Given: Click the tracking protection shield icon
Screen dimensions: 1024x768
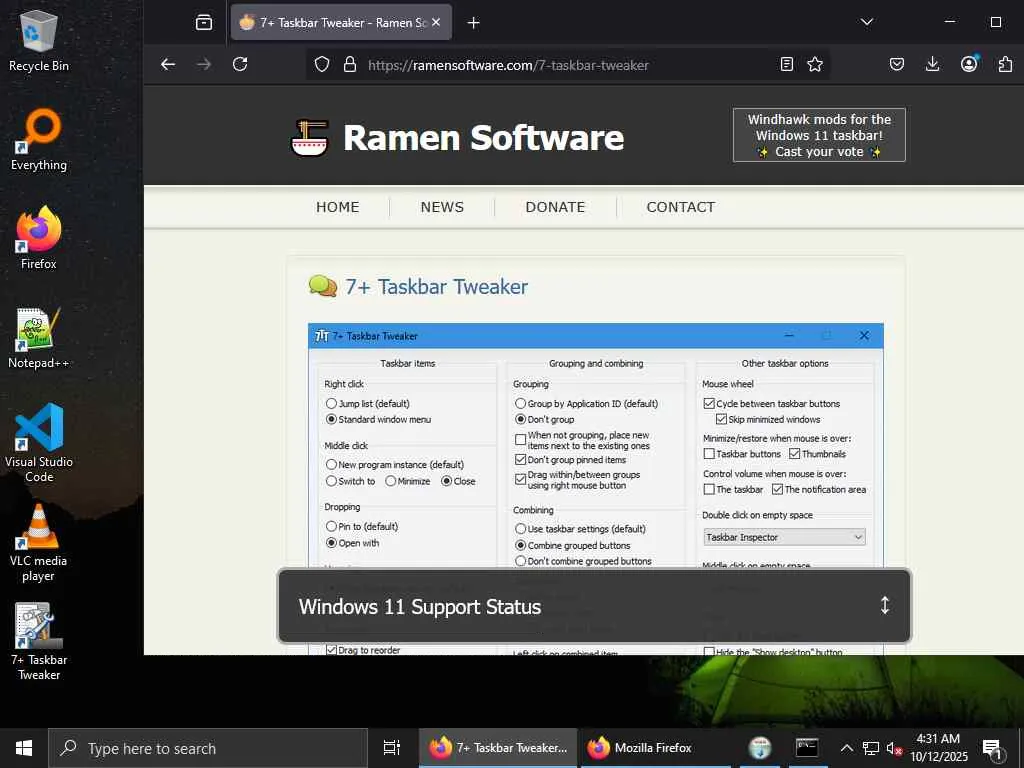Looking at the screenshot, I should [x=322, y=64].
